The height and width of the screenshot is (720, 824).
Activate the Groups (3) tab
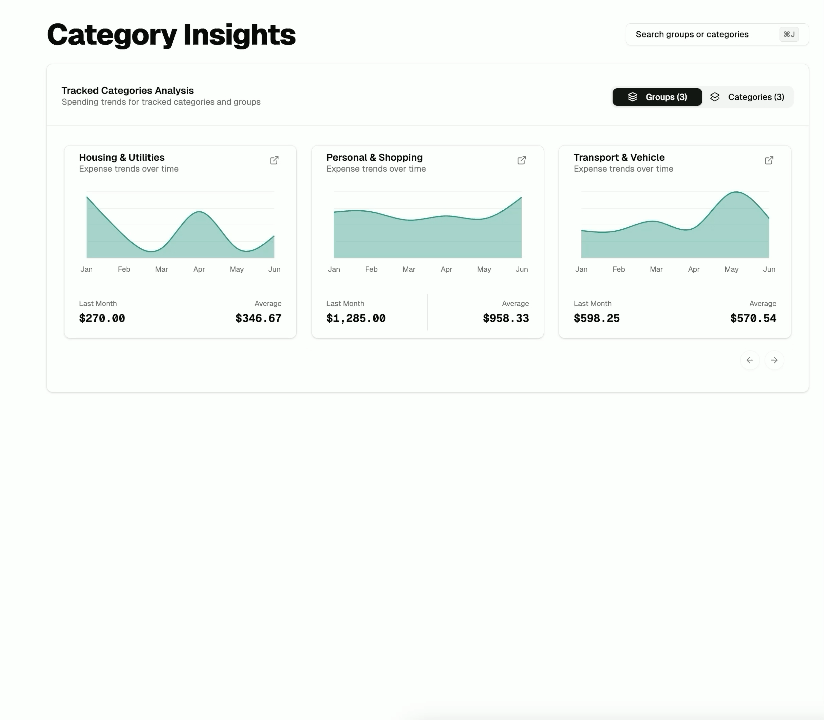coord(657,96)
